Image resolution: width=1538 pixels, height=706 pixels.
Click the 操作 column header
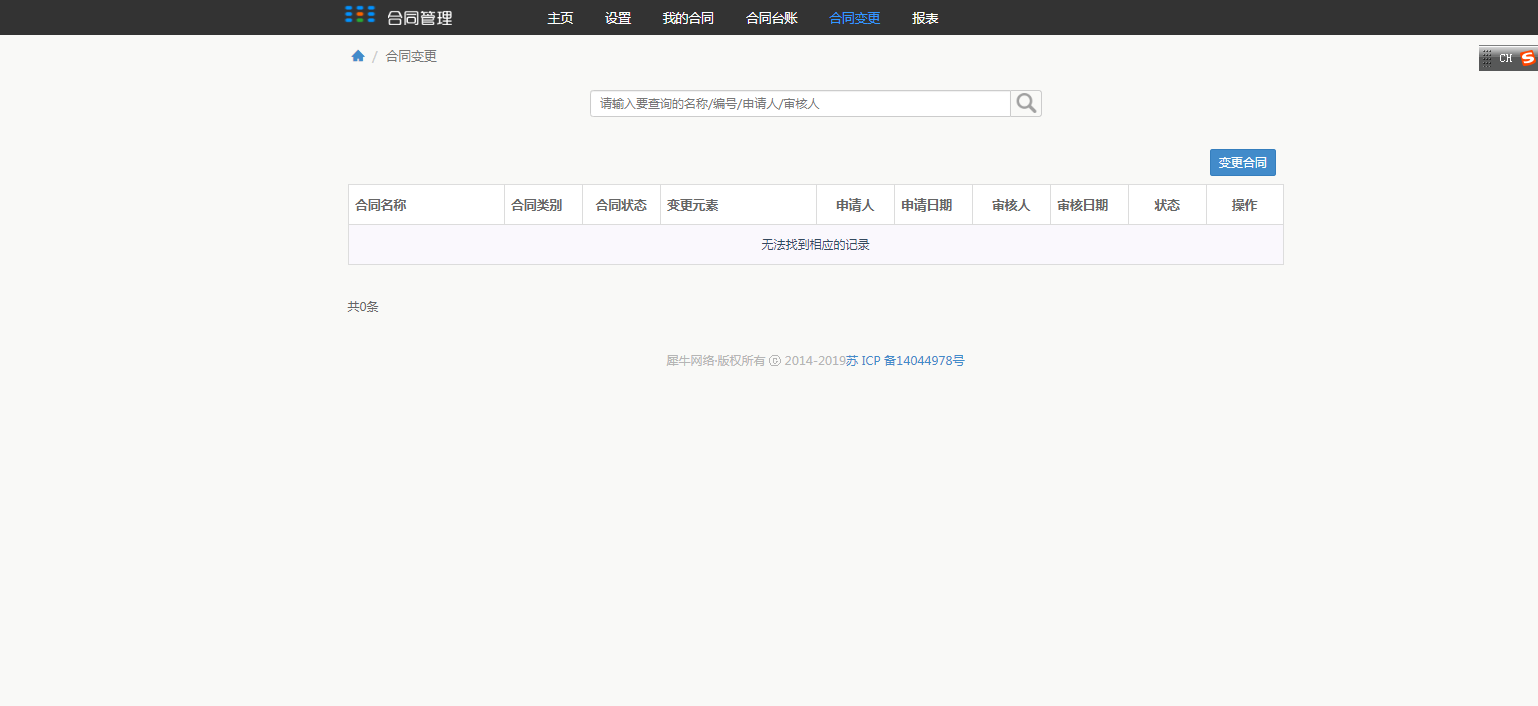[1245, 205]
